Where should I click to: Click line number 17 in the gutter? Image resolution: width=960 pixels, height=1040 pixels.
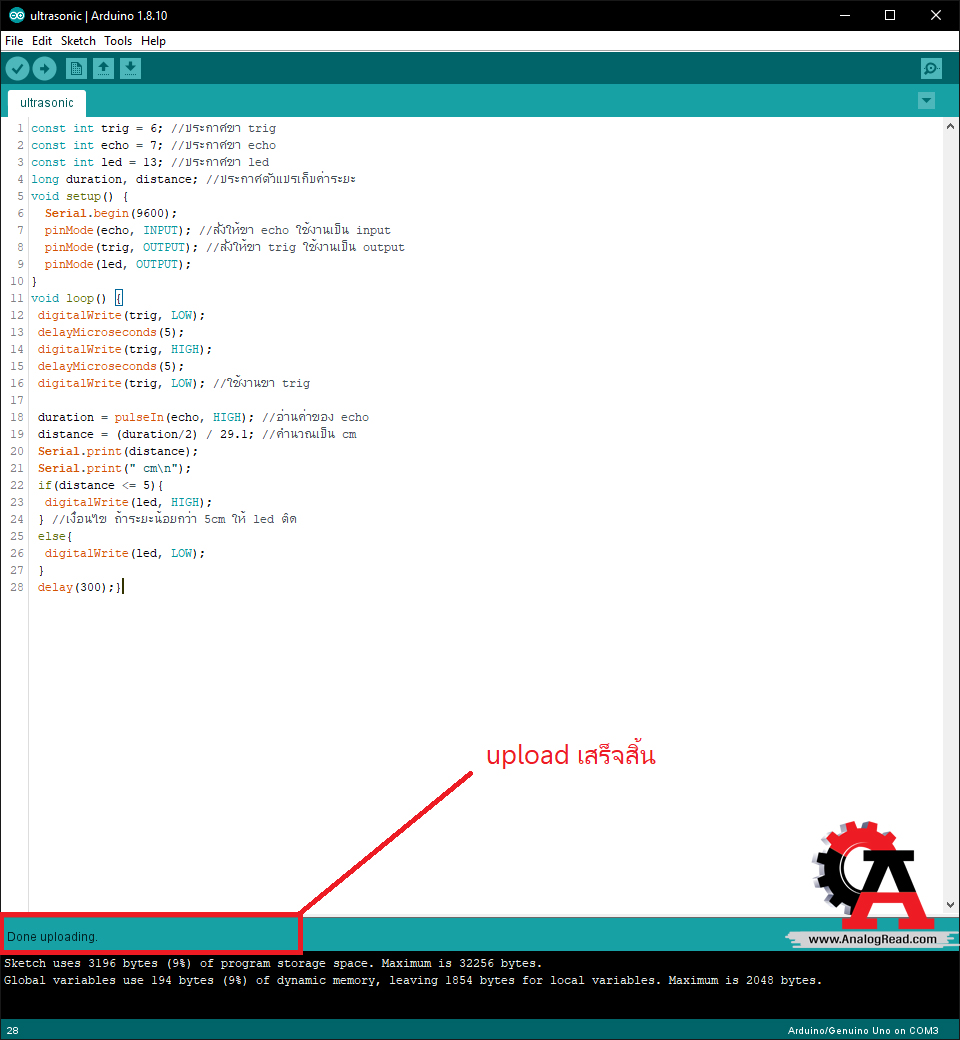point(17,401)
